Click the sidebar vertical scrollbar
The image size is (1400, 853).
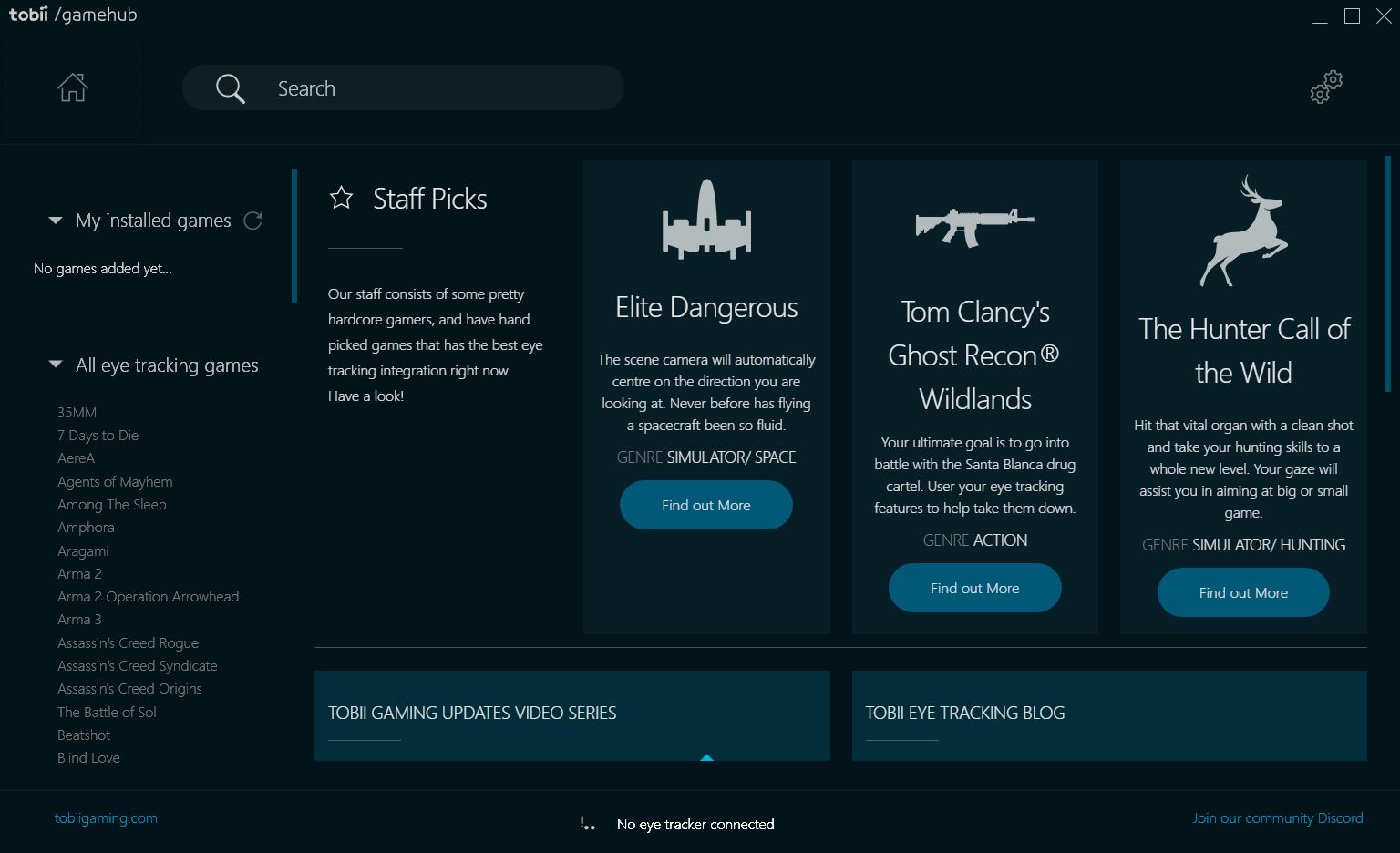pos(294,235)
